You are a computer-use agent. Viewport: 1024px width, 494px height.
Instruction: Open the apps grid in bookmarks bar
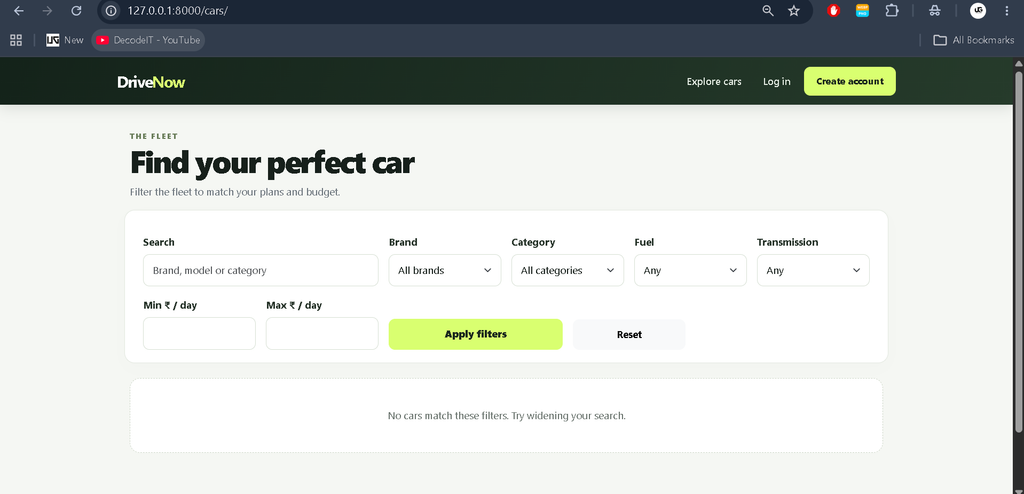click(x=16, y=40)
